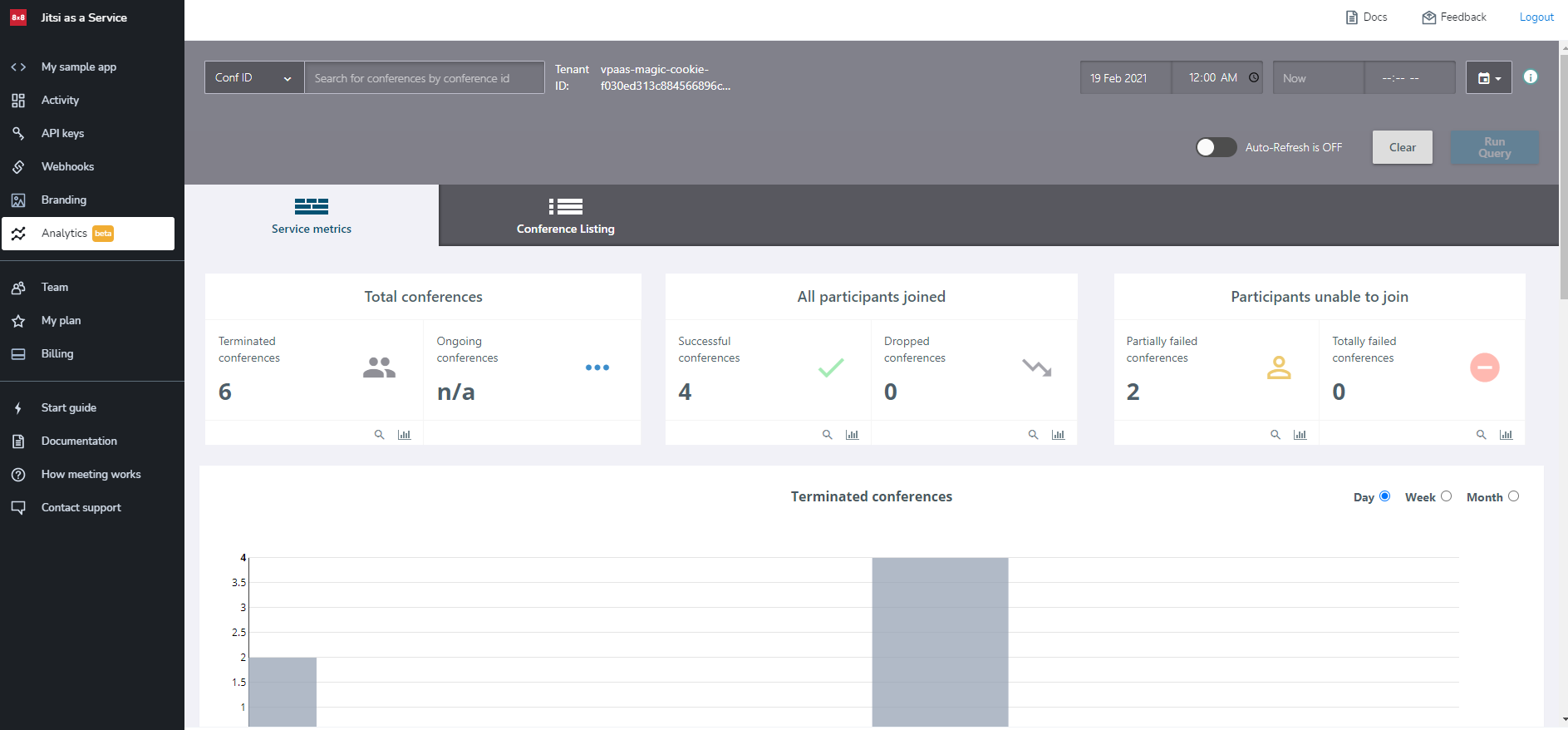Click the blue info icon
The height and width of the screenshot is (730, 1568).
click(x=1531, y=76)
